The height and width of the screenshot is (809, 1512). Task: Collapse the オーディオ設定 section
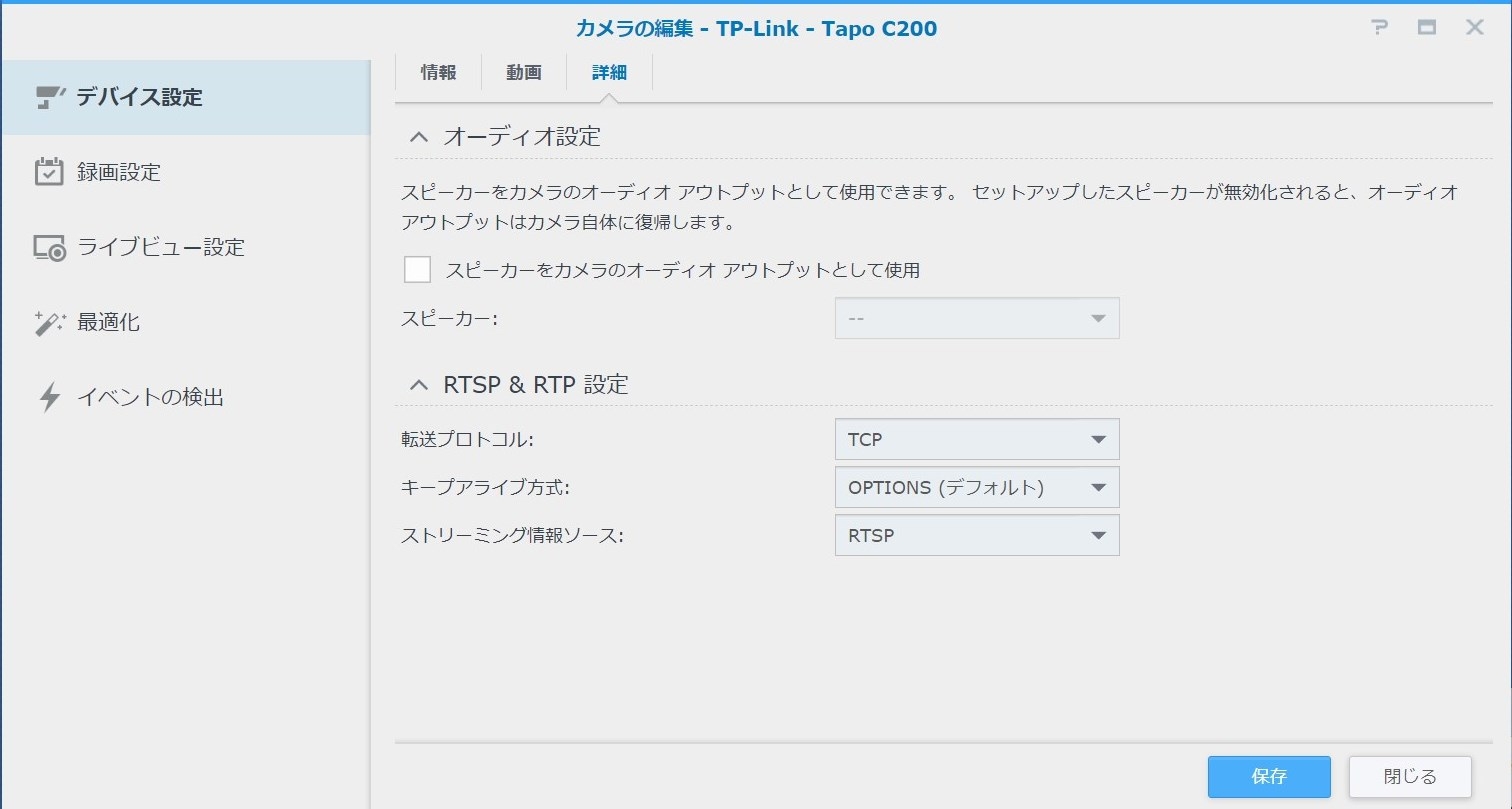click(419, 137)
